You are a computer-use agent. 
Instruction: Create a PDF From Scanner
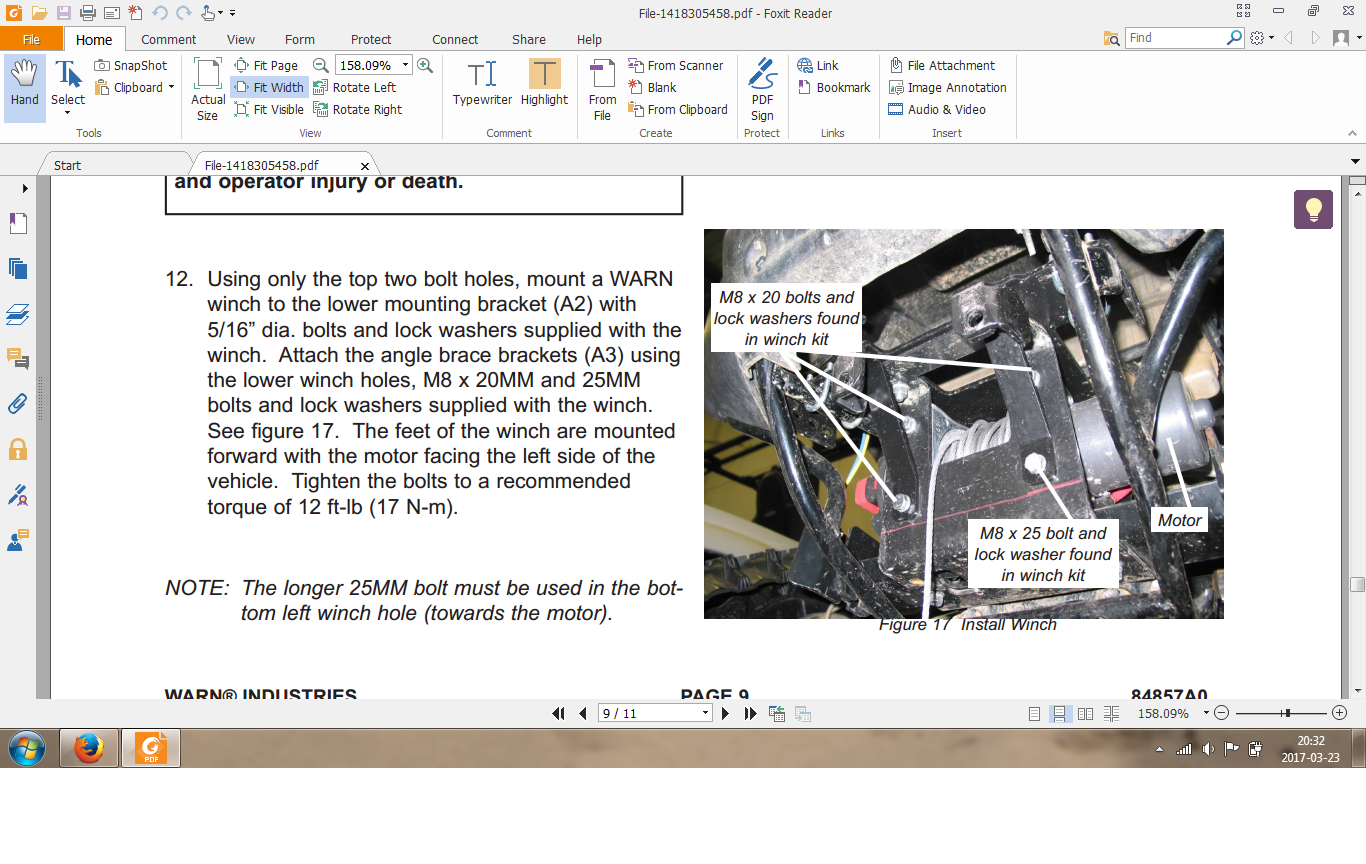676,65
